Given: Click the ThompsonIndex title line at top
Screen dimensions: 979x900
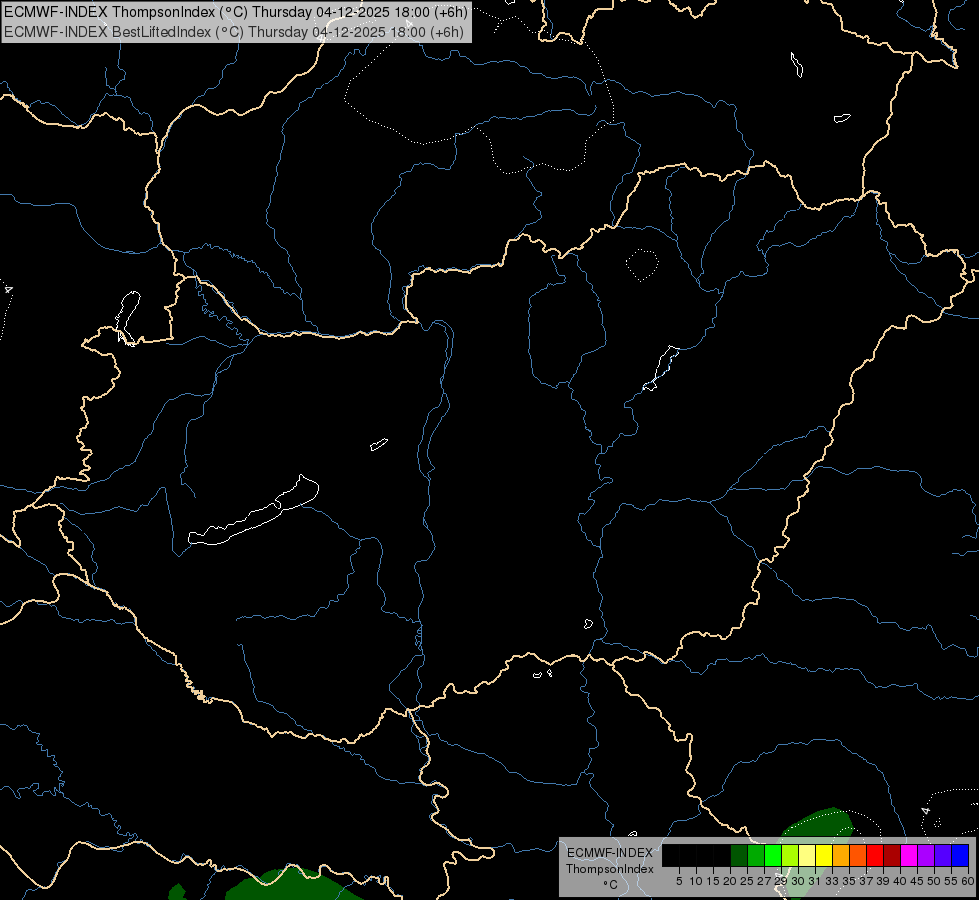Looking at the screenshot, I should coord(235,12).
